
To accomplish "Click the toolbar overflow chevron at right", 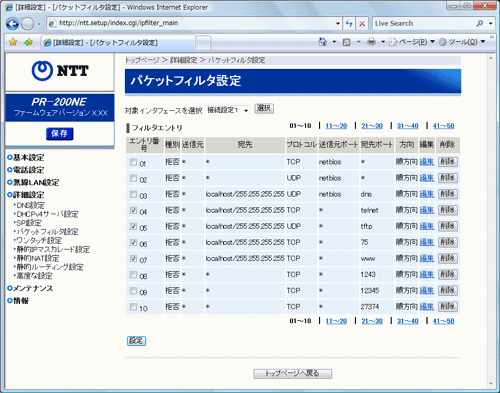I will point(492,37).
